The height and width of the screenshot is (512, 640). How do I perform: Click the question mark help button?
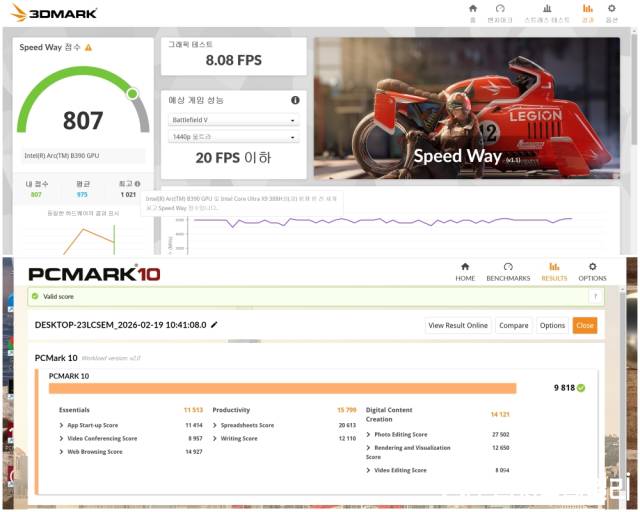pos(596,296)
